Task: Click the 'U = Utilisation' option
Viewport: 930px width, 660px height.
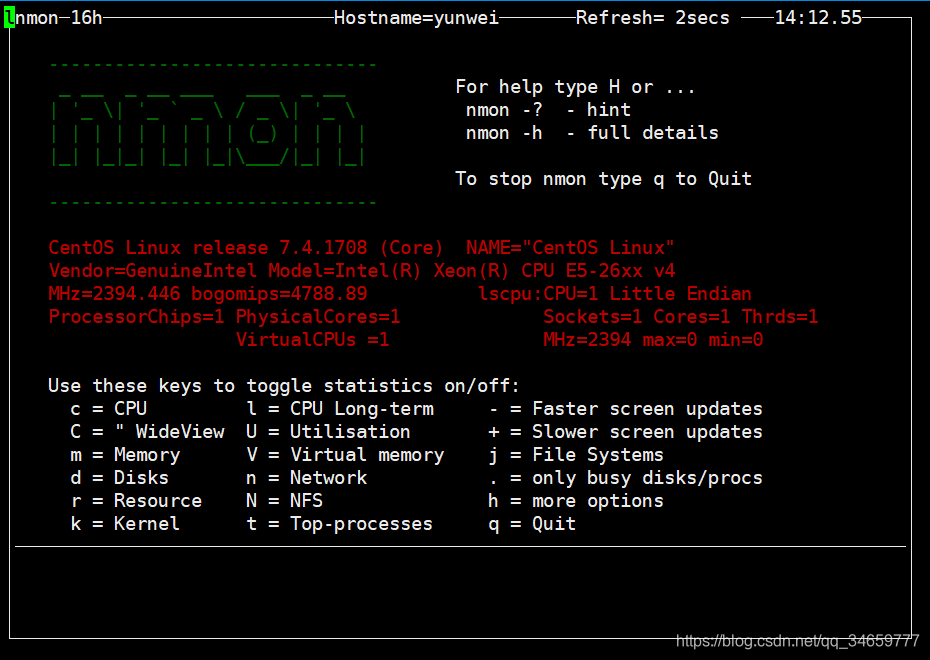Action: pos(328,432)
